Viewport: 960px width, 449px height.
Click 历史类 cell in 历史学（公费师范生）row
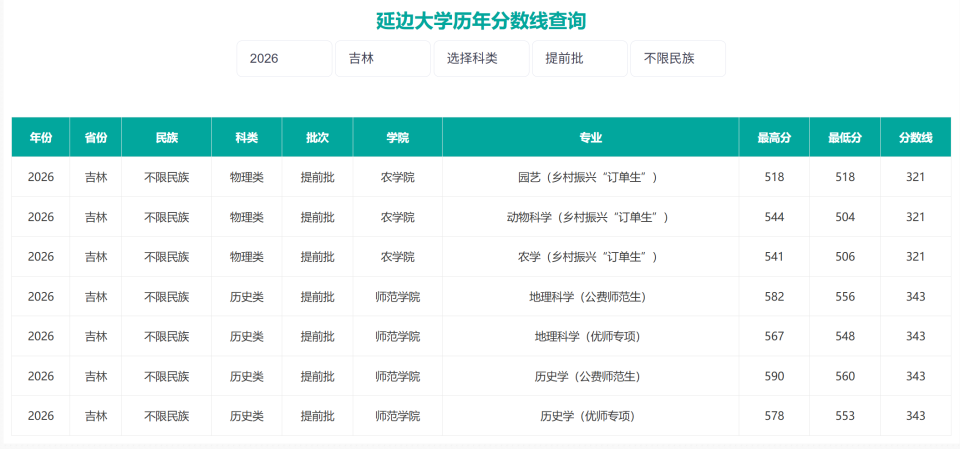click(247, 376)
